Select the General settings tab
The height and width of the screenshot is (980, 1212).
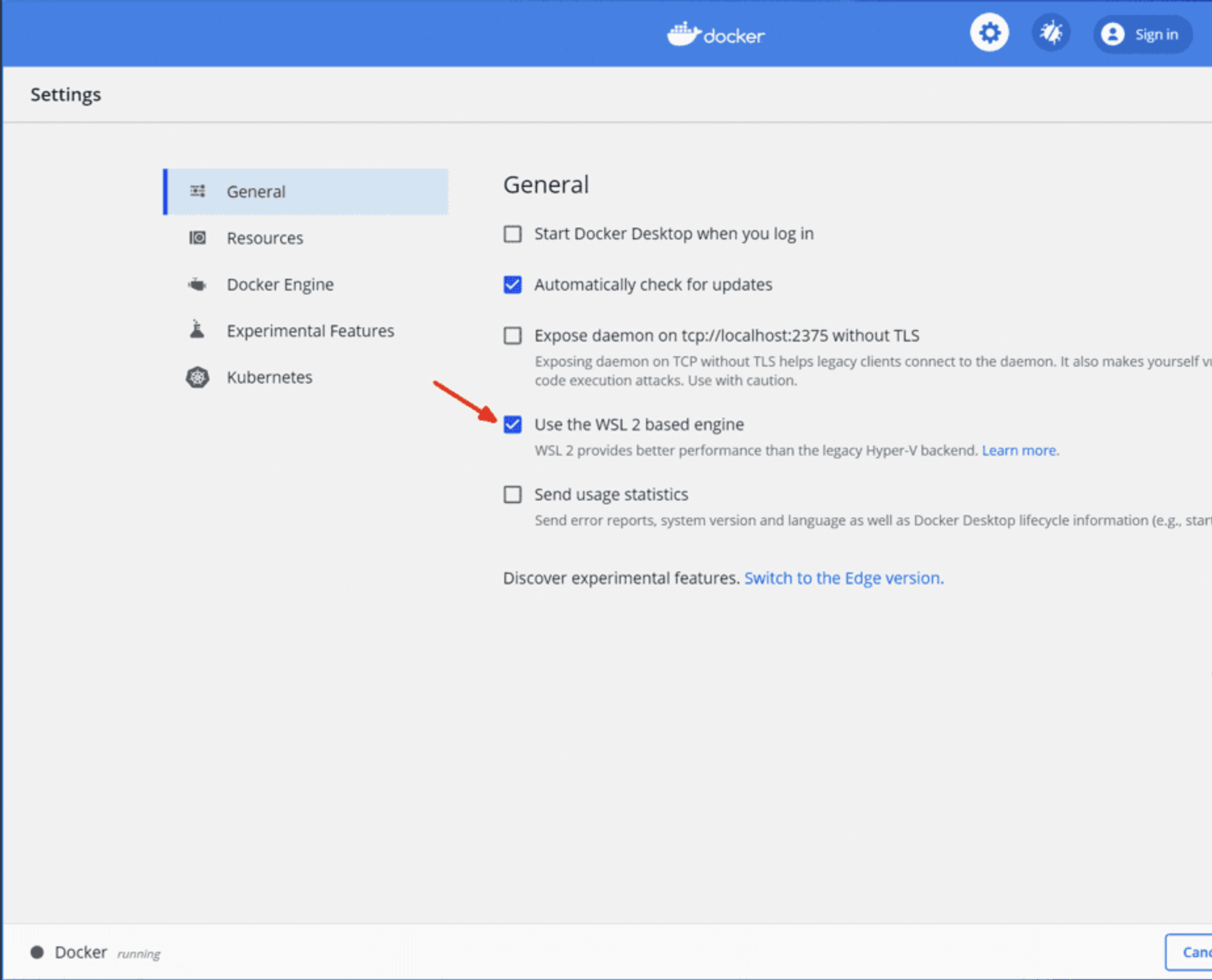[306, 192]
